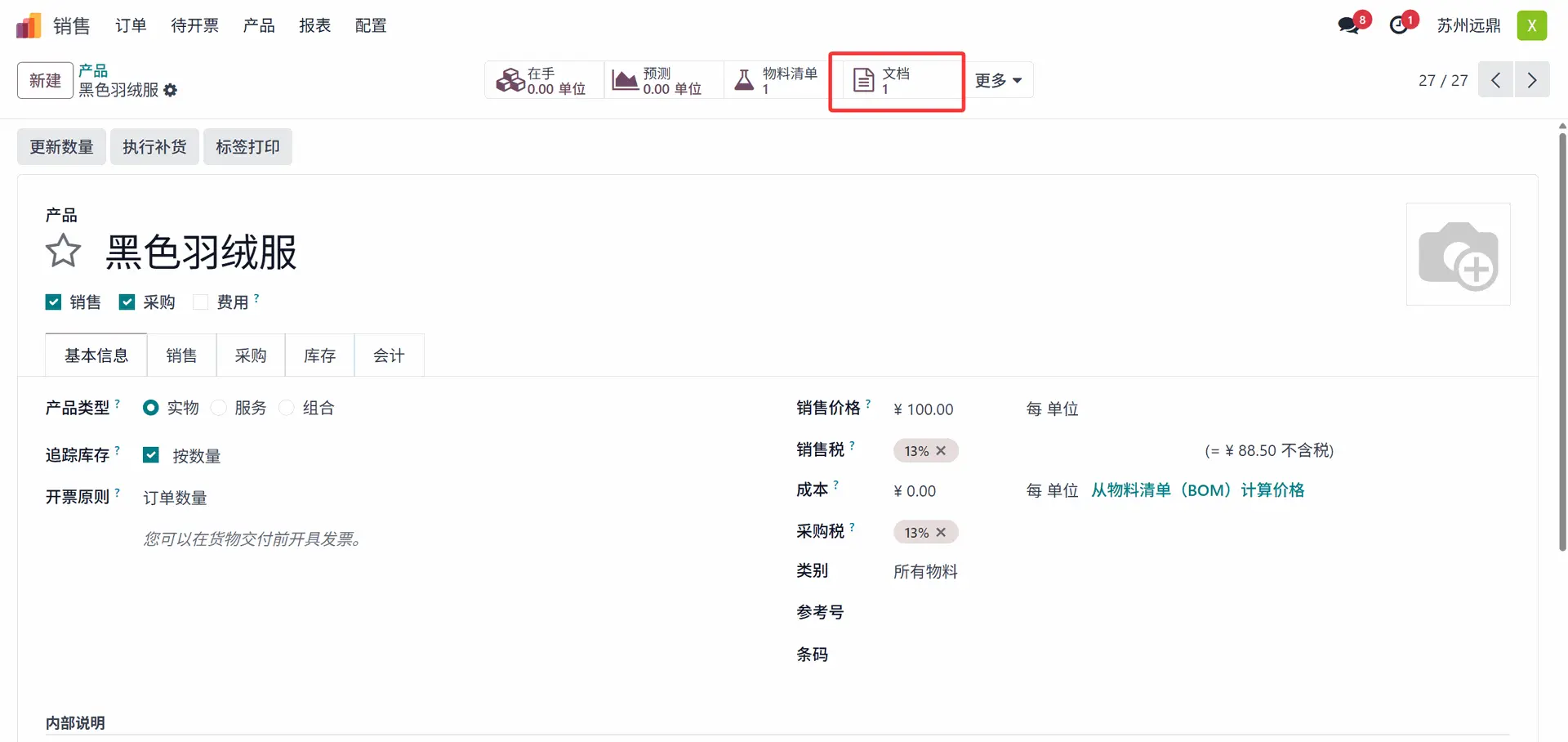Click the gear icon beside 黑色羽绒服
The height and width of the screenshot is (742, 1568).
[170, 90]
